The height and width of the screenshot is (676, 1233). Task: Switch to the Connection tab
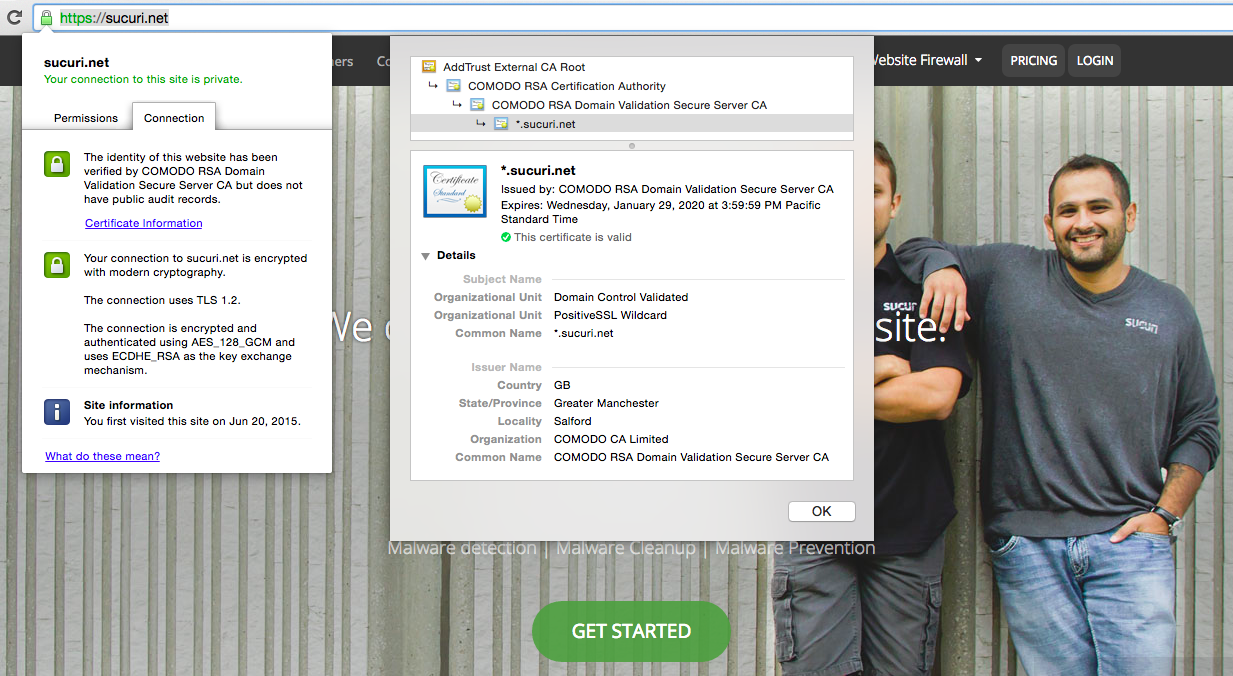[173, 116]
